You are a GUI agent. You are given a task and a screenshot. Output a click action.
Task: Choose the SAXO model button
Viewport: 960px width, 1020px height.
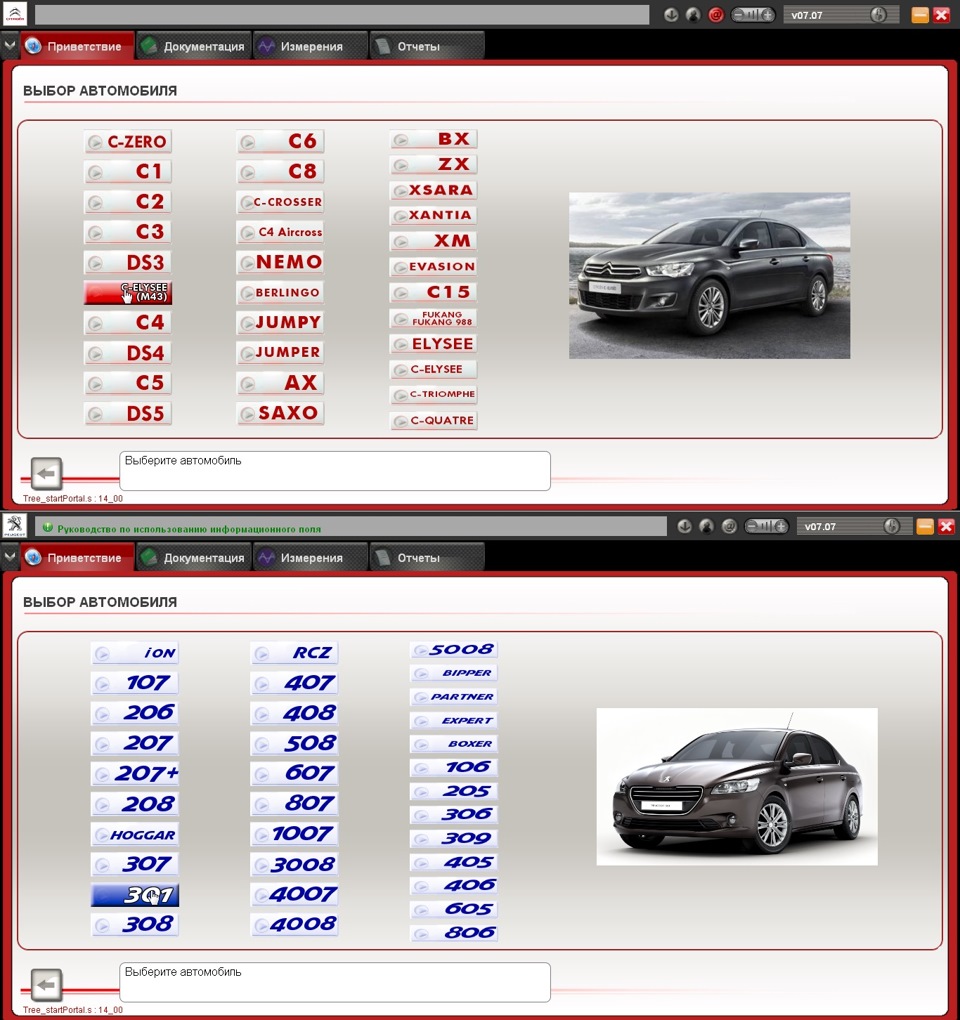pyautogui.click(x=280, y=413)
